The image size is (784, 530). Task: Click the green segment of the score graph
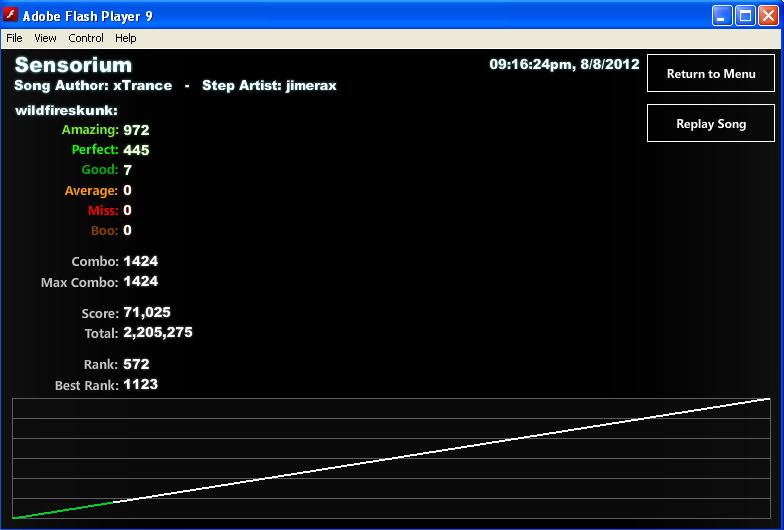[62, 510]
